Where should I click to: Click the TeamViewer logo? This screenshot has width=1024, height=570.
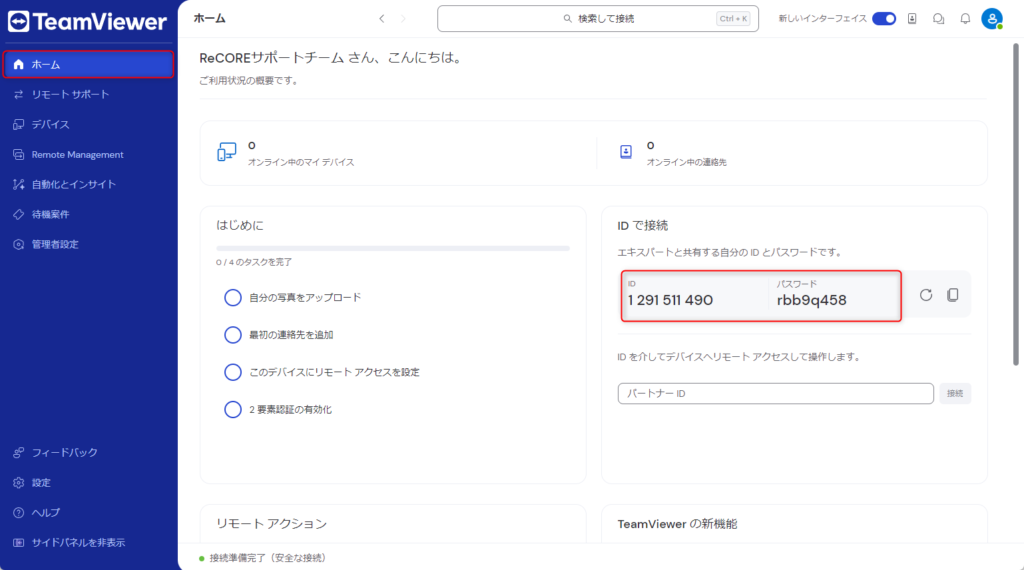pyautogui.click(x=88, y=22)
